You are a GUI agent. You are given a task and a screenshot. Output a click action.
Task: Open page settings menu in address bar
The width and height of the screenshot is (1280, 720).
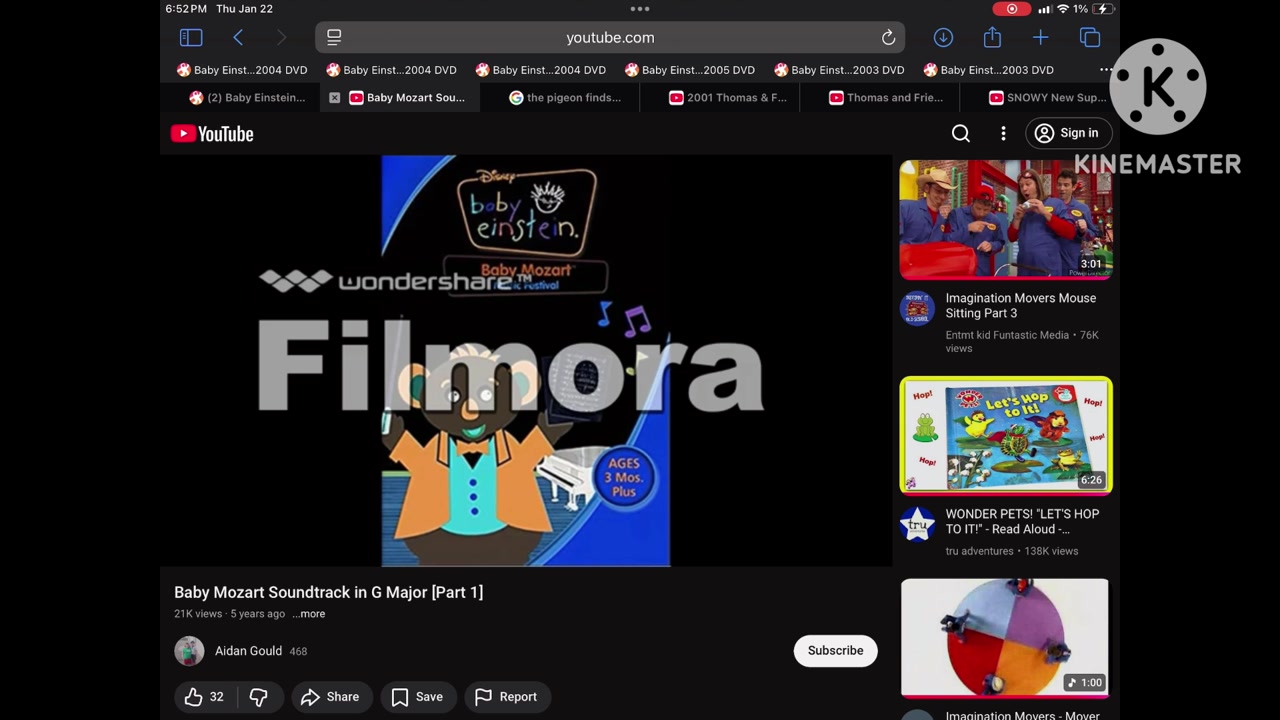(x=334, y=38)
